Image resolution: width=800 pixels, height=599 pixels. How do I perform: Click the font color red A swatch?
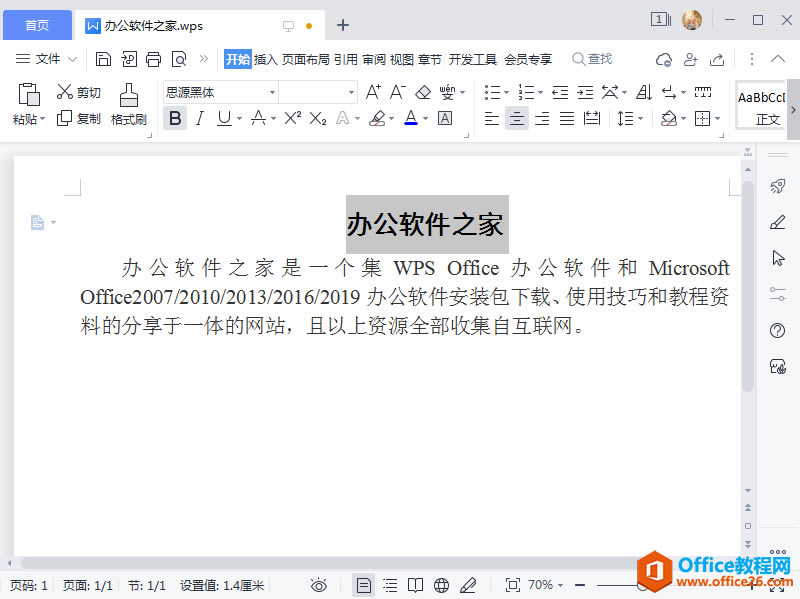tap(410, 118)
